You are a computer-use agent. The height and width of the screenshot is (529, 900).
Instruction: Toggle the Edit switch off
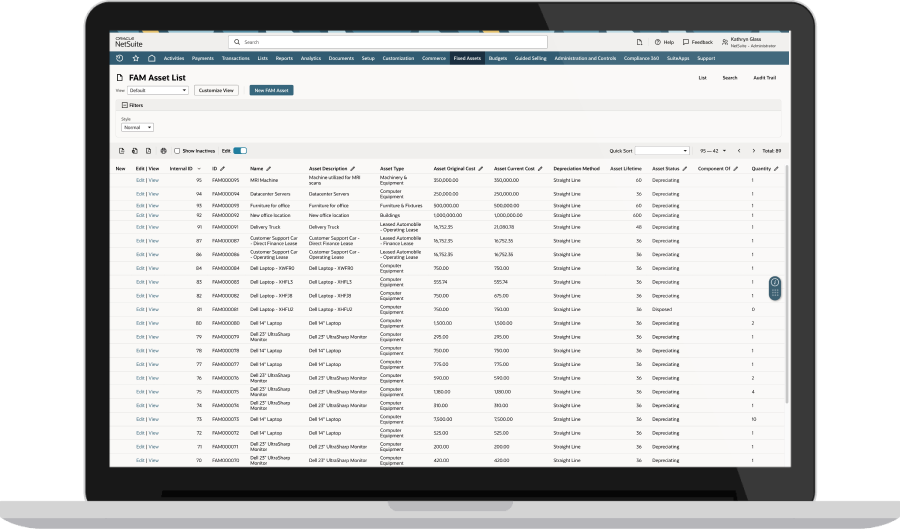click(x=240, y=150)
